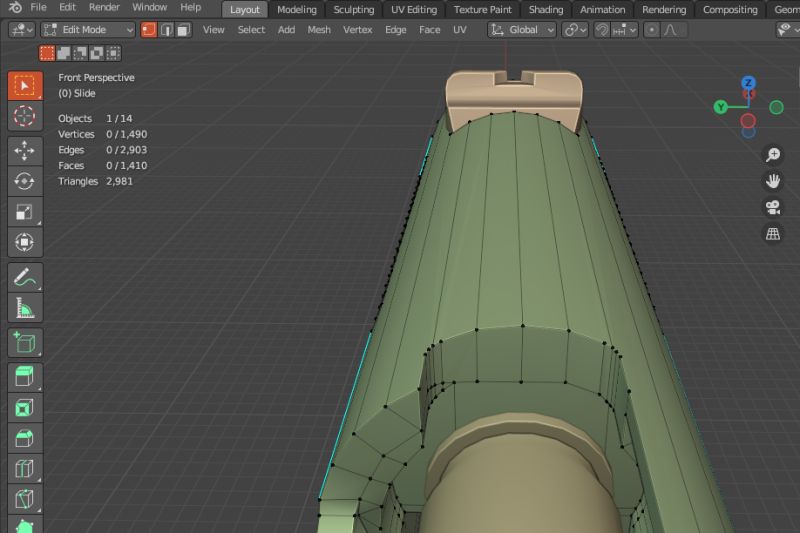Pick the Rotate tool

point(24,181)
